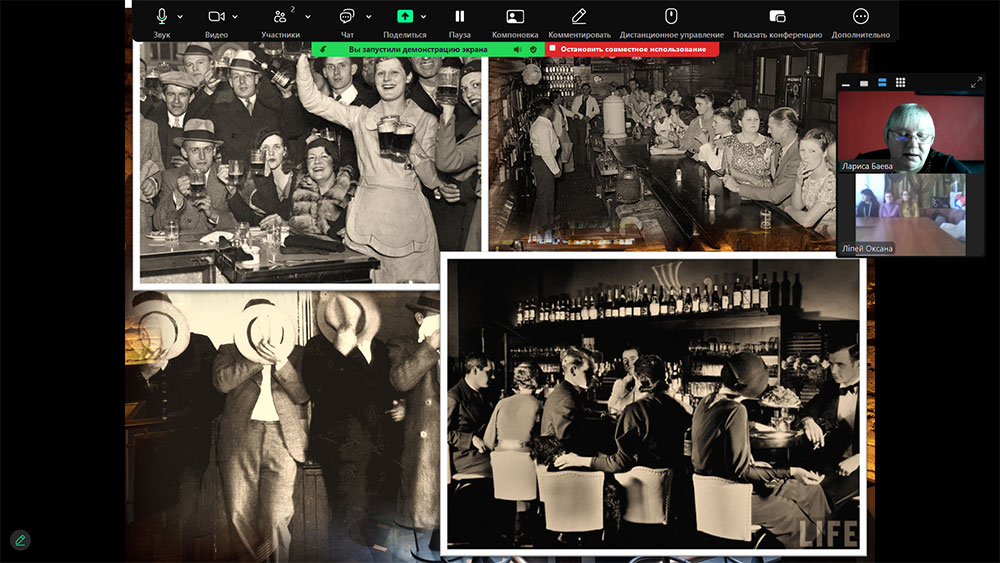1000x563 pixels.
Task: Open the Участники participants panel
Action: 279,17
